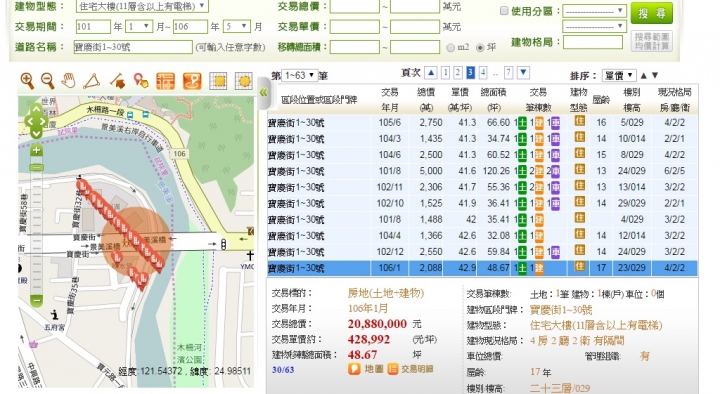Open the end month dropdown

[x=236, y=27]
